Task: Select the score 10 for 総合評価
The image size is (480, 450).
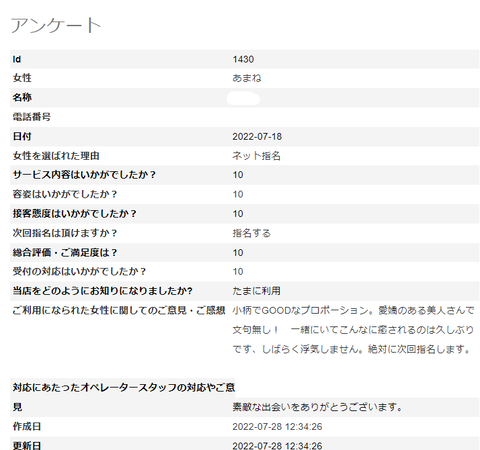Action: tap(238, 252)
